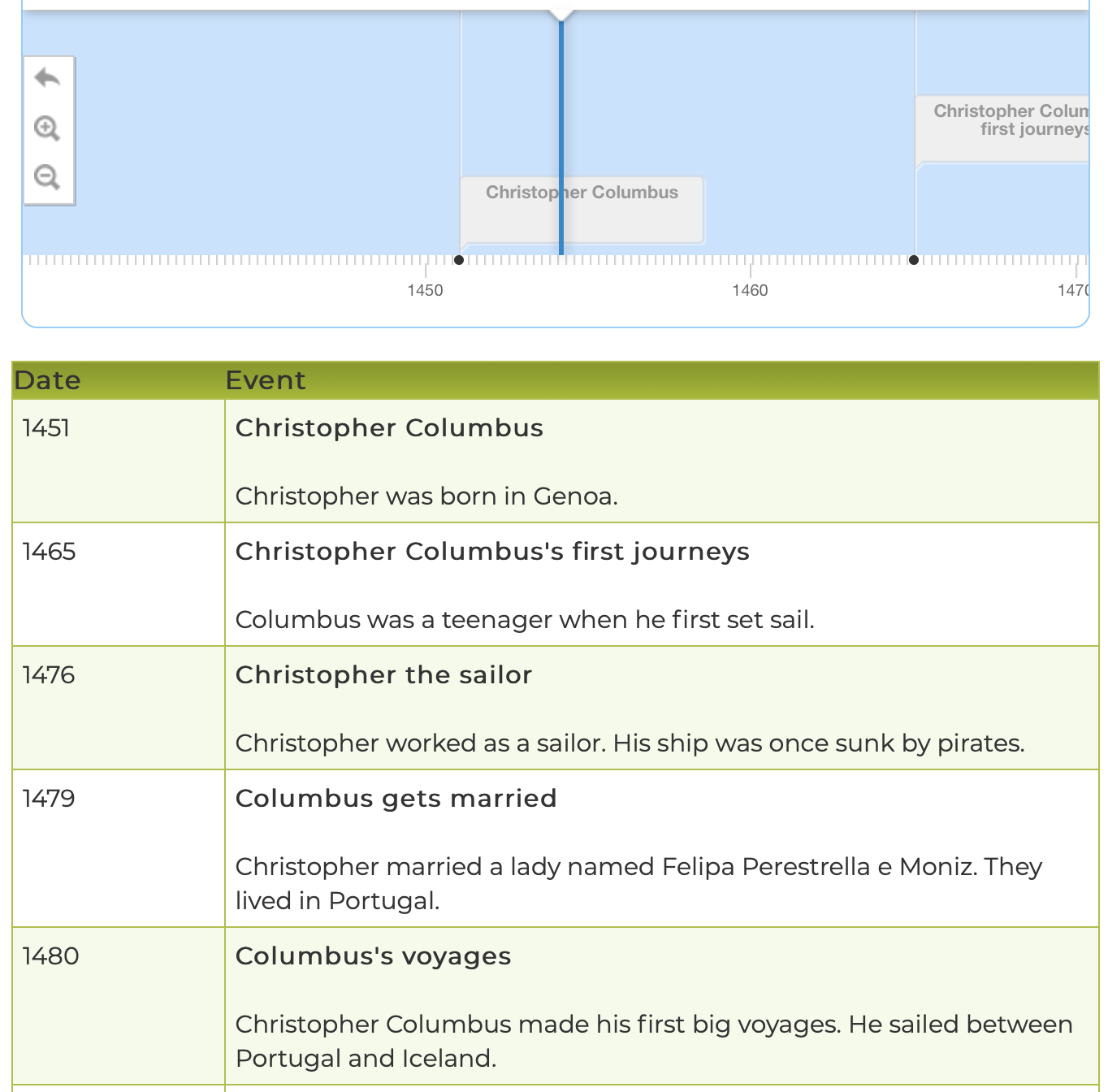Click the 'Columbus's voyages' event title
This screenshot has height=1092, width=1108.
[x=373, y=956]
